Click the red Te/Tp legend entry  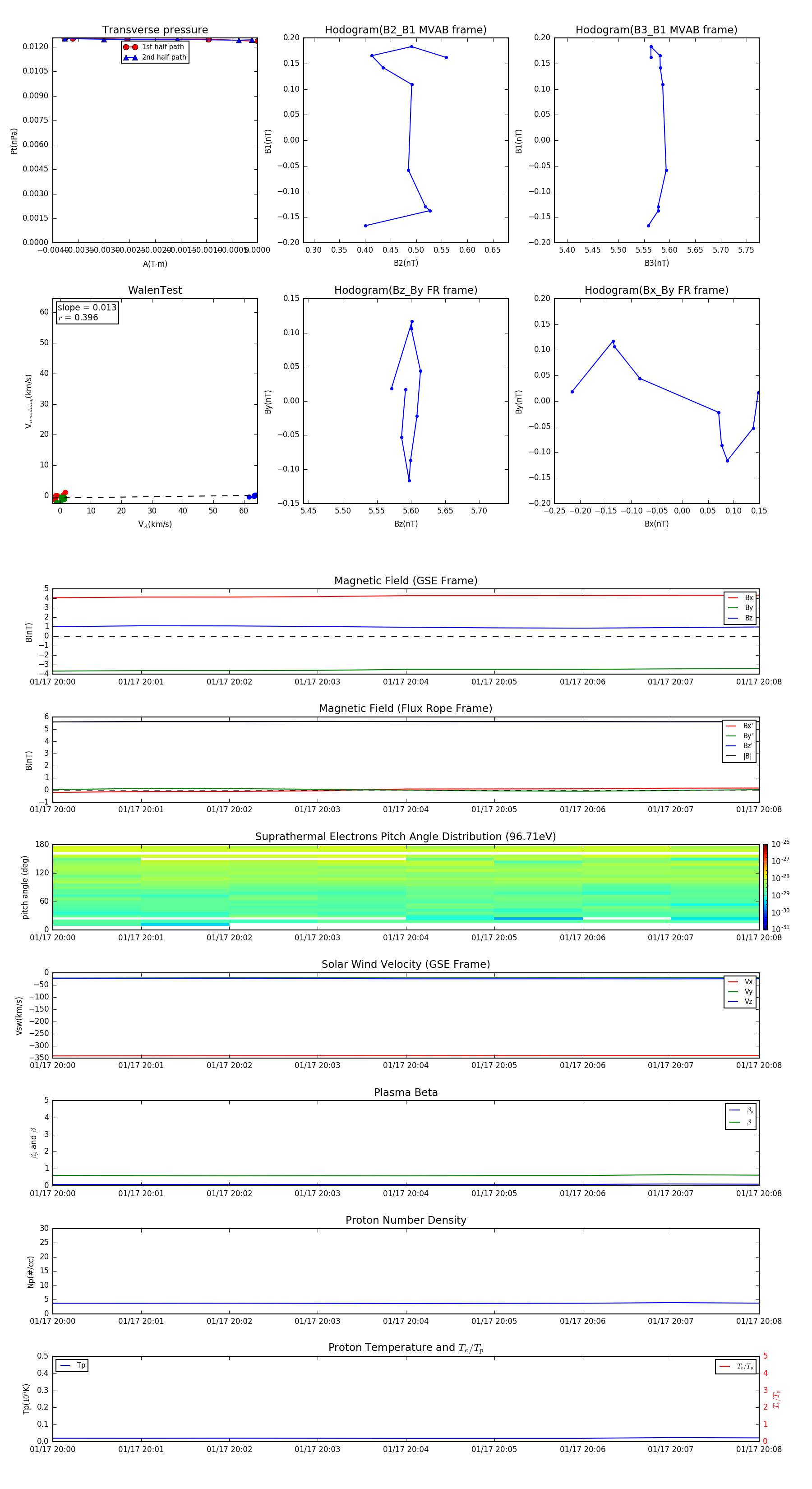point(736,1367)
